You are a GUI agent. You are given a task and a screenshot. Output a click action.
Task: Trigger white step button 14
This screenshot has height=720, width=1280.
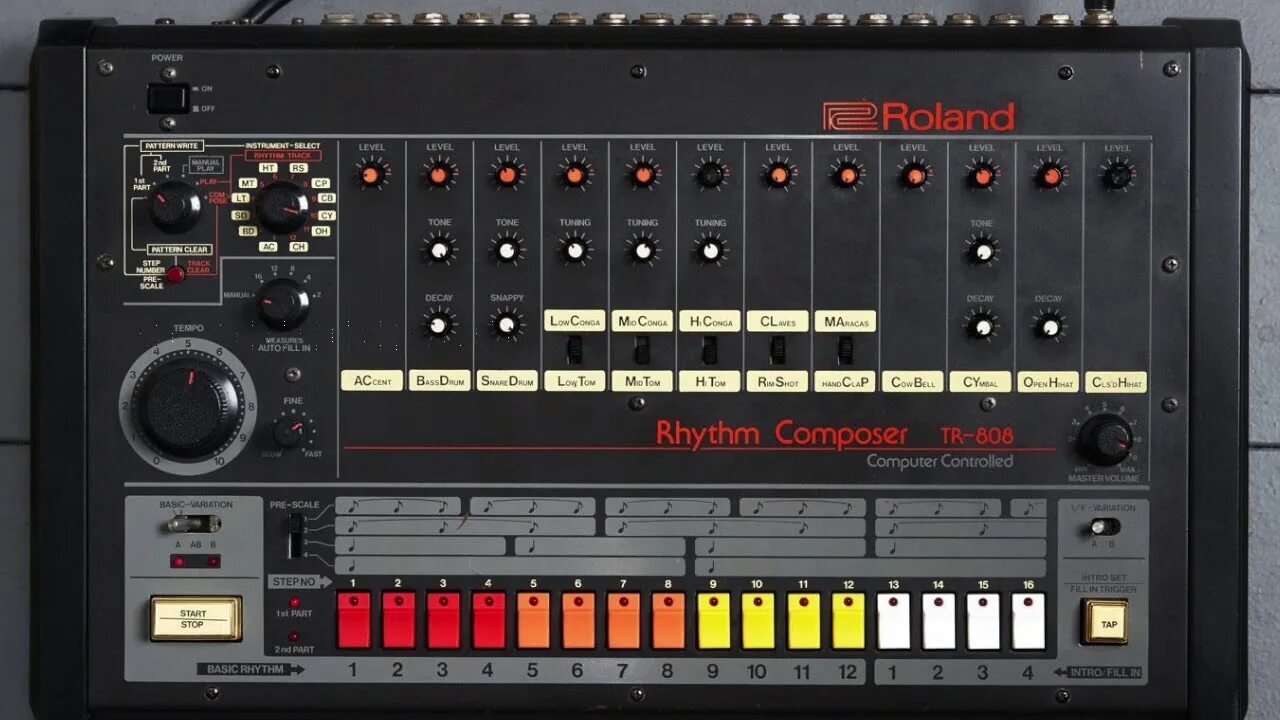tap(939, 620)
